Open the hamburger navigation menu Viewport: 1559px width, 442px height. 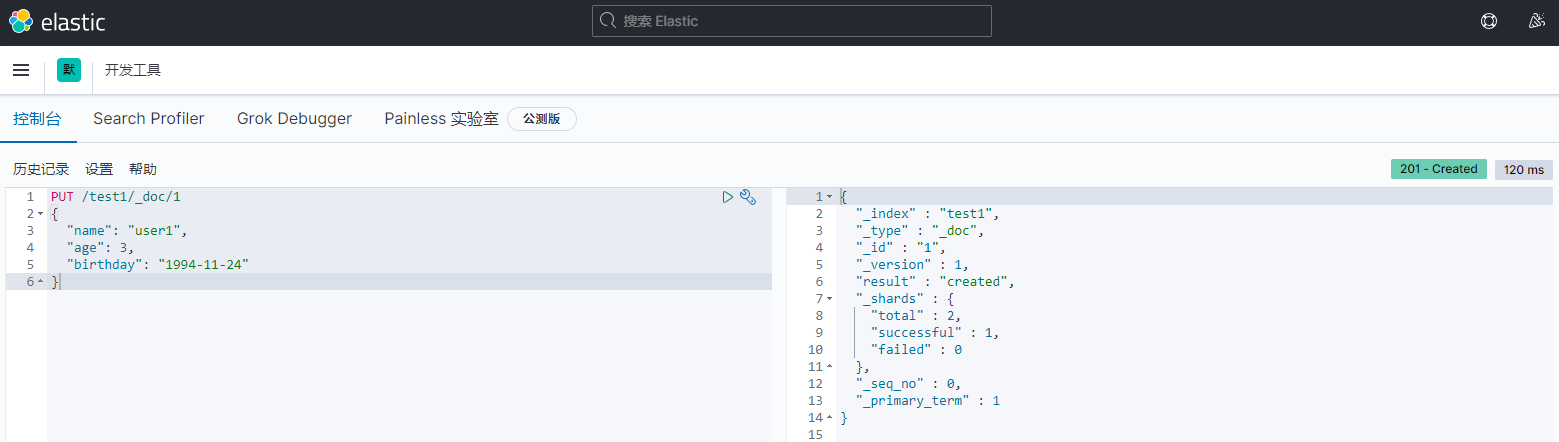pos(21,70)
